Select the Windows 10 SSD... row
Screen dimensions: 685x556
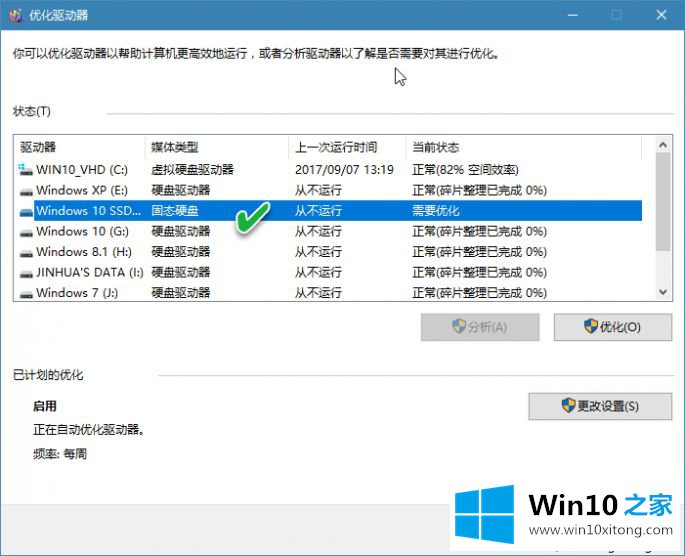(x=330, y=211)
